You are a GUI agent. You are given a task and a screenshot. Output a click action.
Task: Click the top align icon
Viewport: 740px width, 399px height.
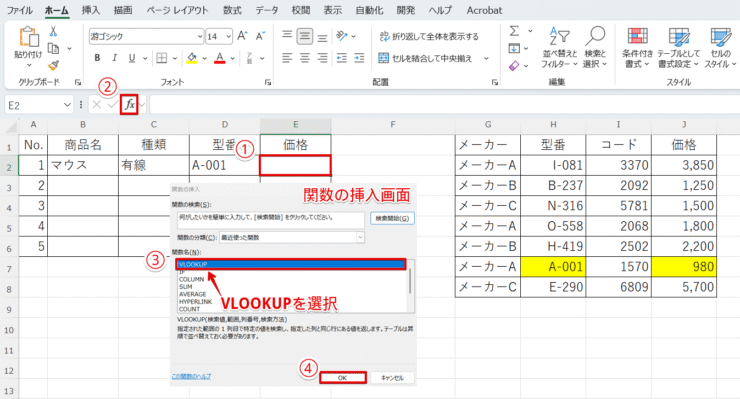287,36
